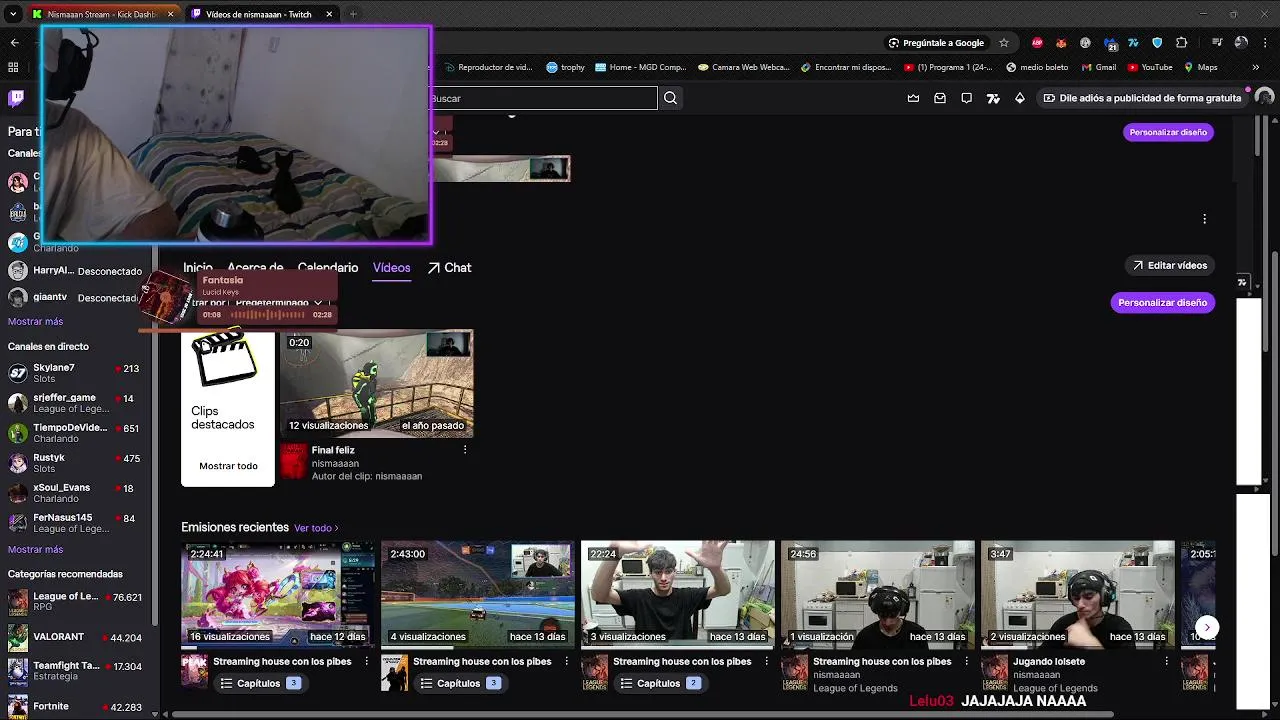Viewport: 1280px width, 720px height.
Task: Go back with browser back arrow
Action: click(14, 43)
